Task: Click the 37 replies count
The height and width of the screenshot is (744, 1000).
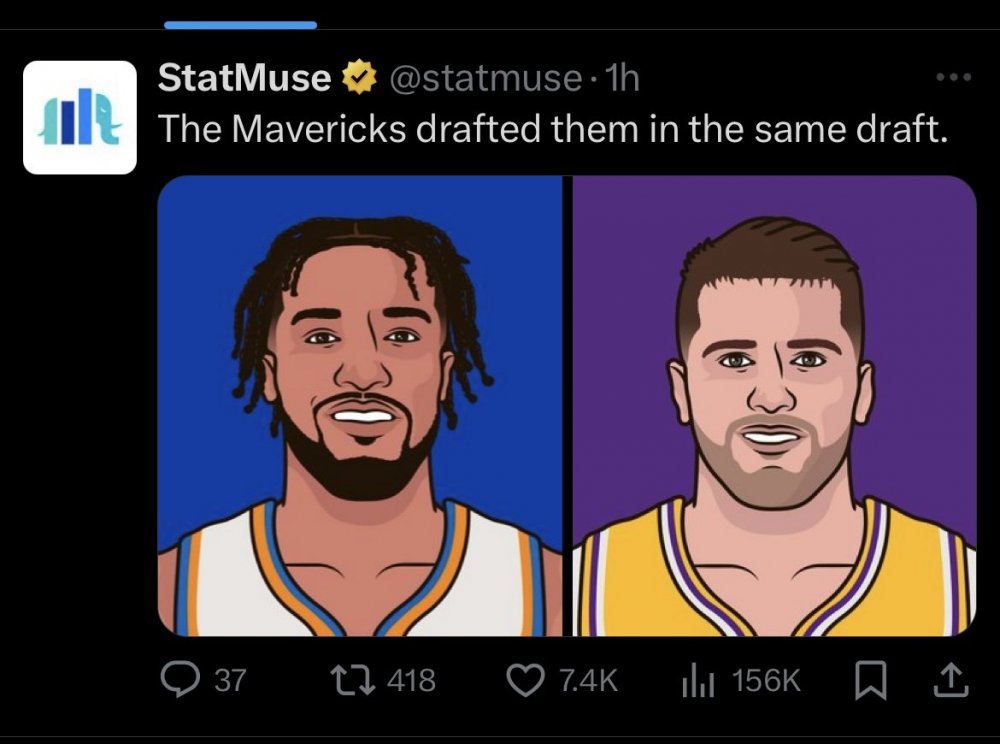Action: [230, 681]
